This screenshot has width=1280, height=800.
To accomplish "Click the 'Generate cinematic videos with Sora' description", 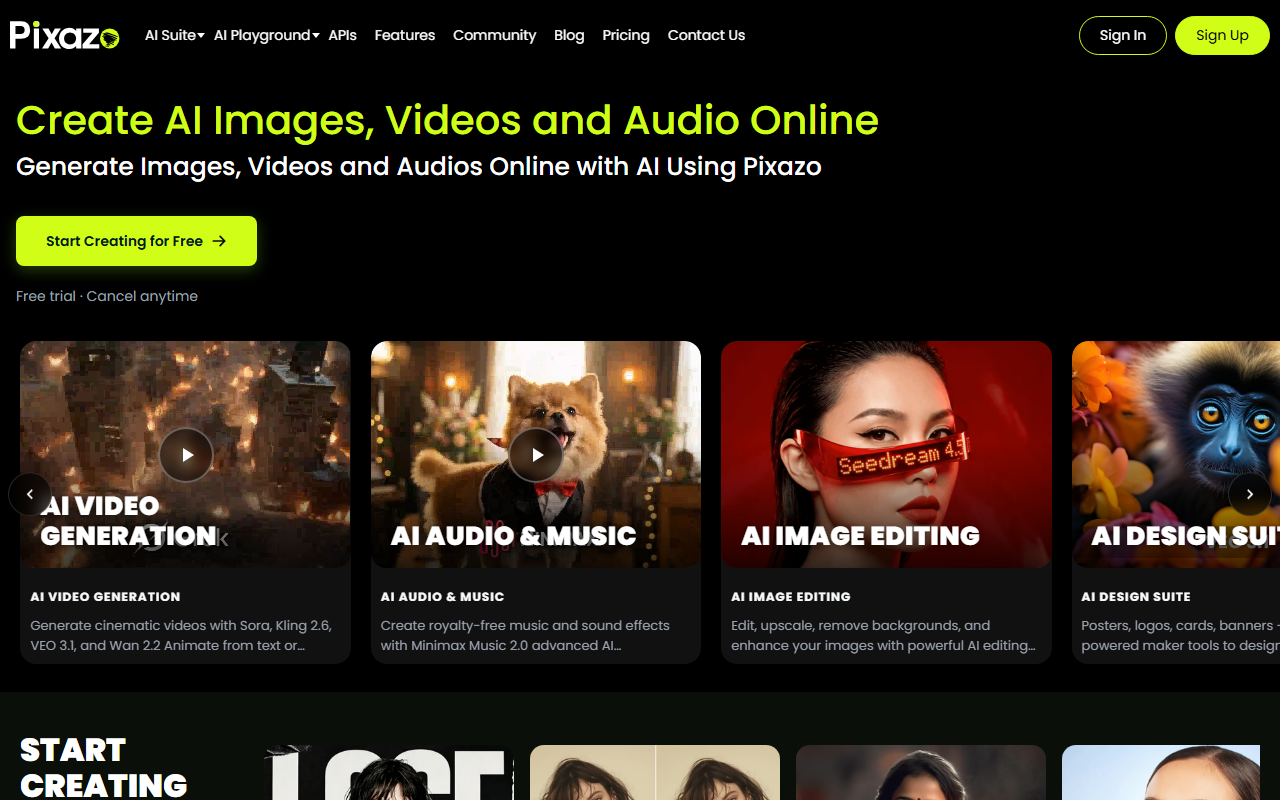I will 181,635.
